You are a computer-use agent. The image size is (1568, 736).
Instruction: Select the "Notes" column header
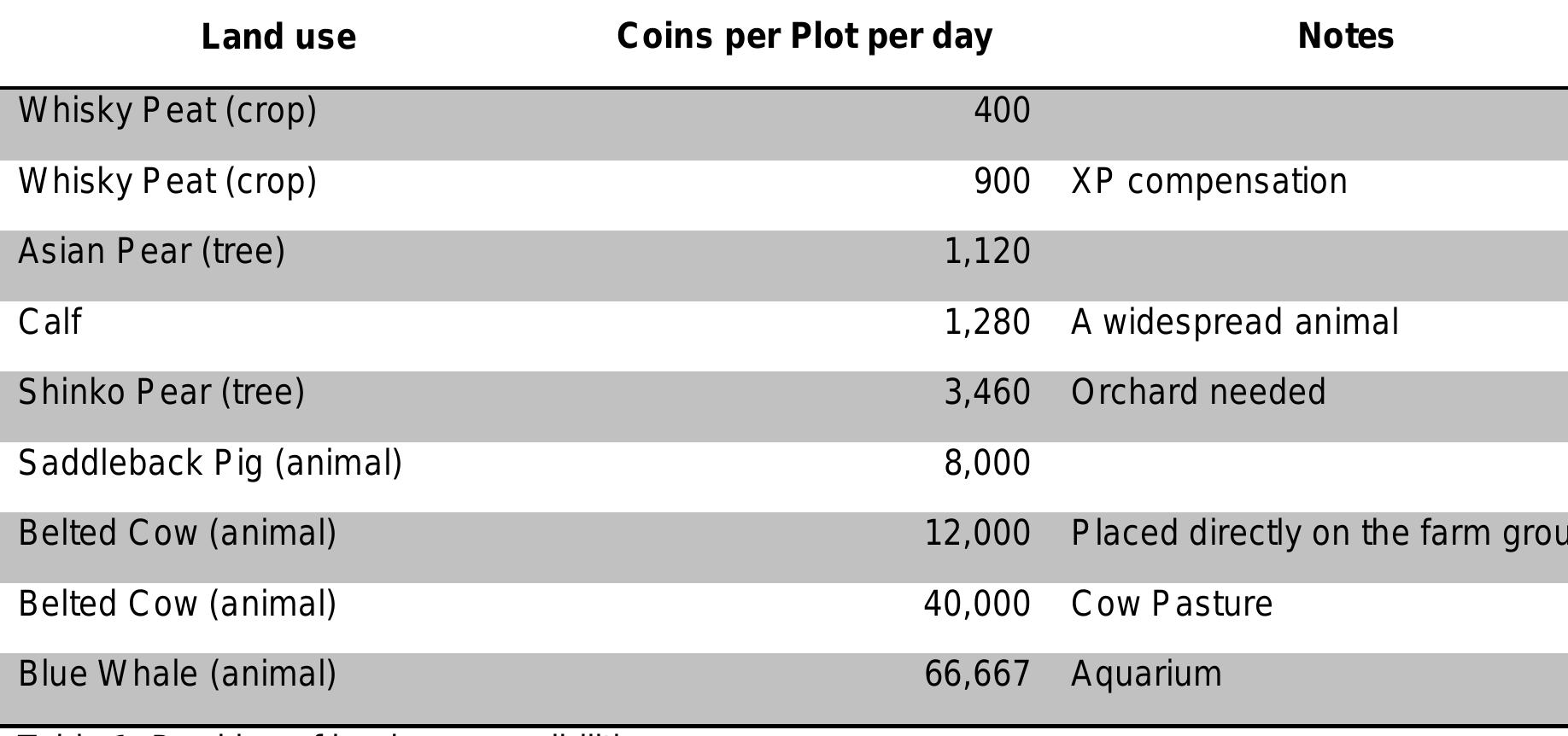point(1345,37)
